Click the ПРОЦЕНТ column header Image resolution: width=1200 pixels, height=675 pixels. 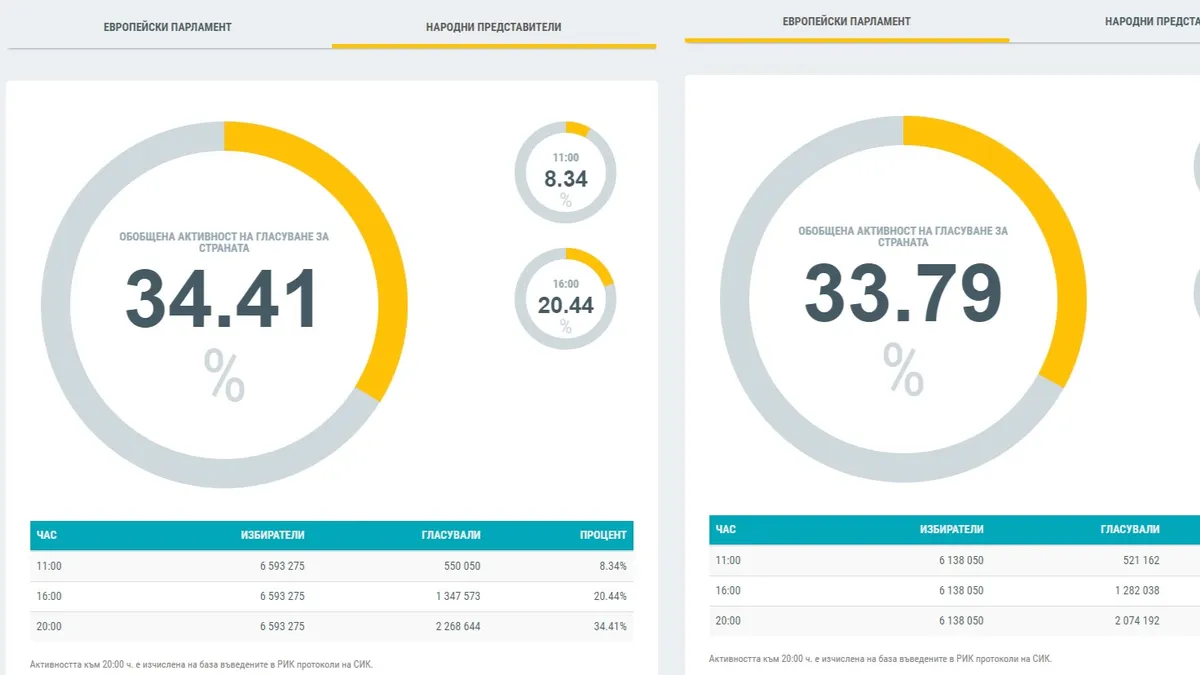[603, 535]
